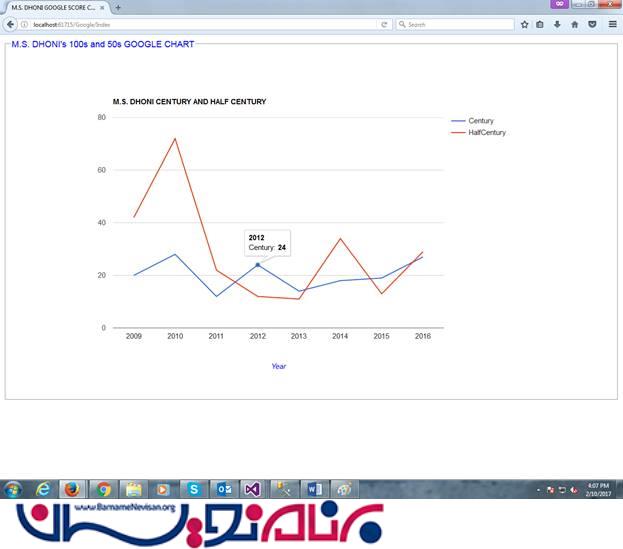Click the fieldset heading "M.S. DHONI's 100s and 50s GOOGLE CHART"
This screenshot has height=549, width=623.
pos(103,44)
